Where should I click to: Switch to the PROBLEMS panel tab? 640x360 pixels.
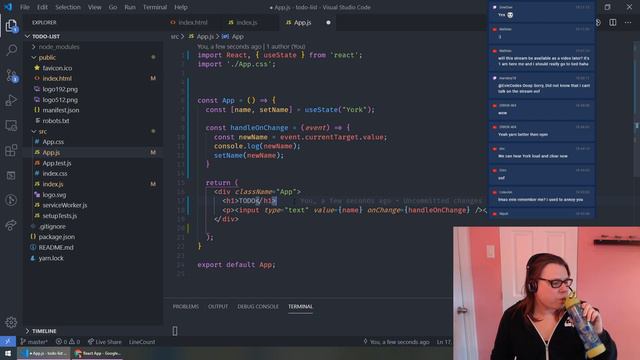pyautogui.click(x=186, y=307)
